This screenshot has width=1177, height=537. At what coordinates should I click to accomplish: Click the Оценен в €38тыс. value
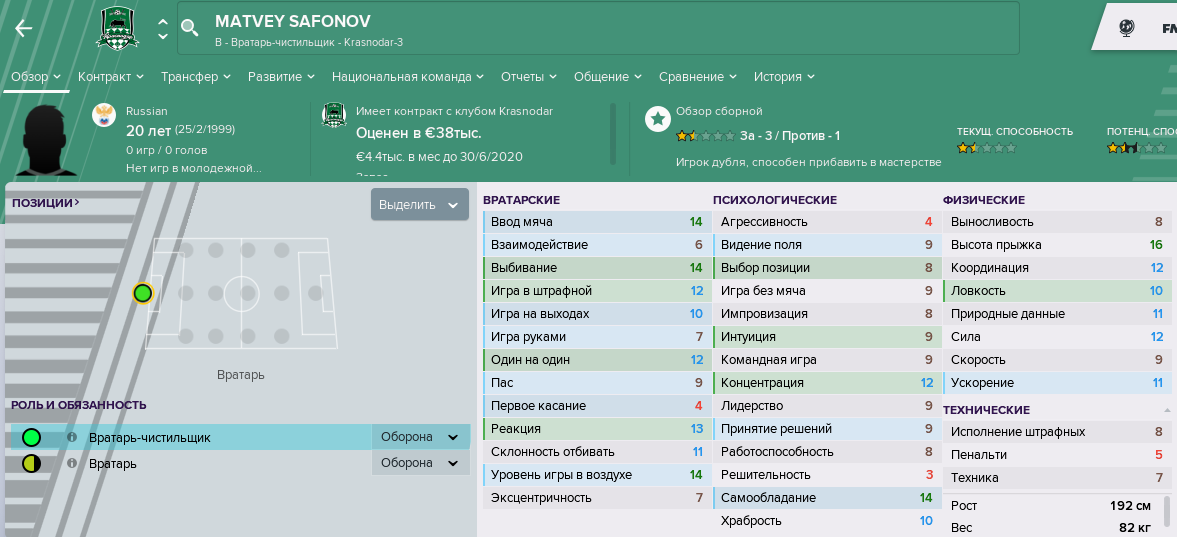click(x=419, y=133)
